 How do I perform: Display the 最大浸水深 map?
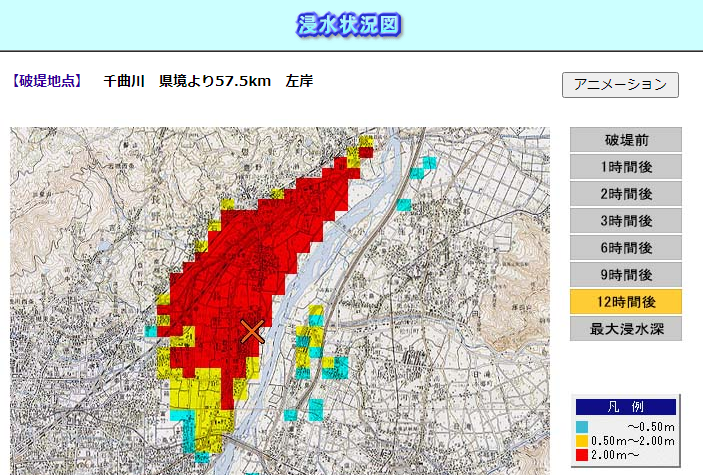click(626, 328)
